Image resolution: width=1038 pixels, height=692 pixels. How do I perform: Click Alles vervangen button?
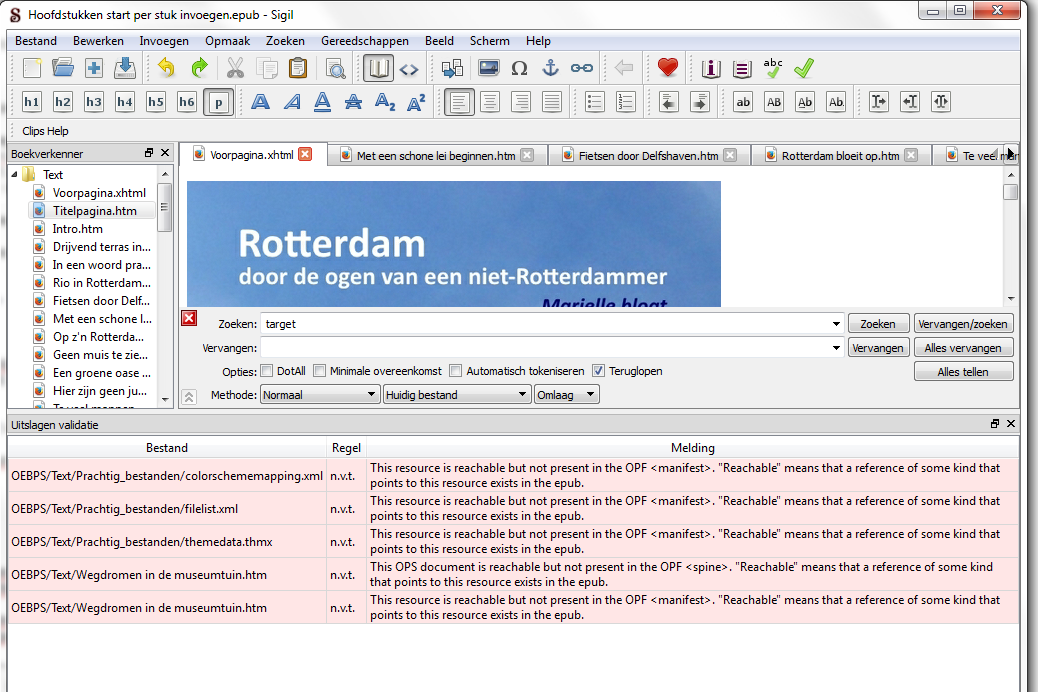coord(963,348)
